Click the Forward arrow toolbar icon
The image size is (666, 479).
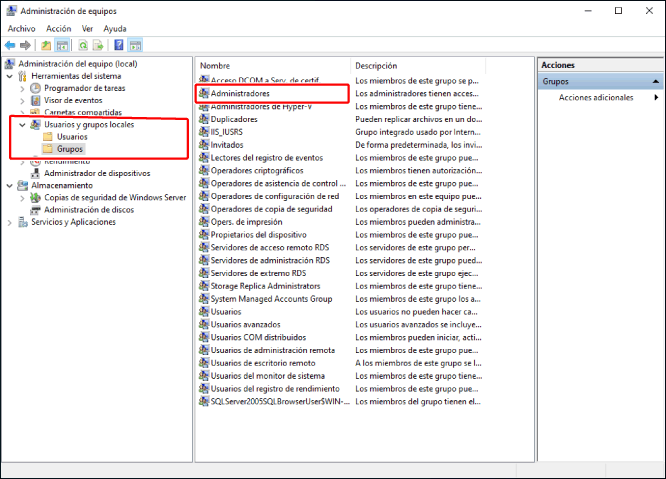[25, 45]
